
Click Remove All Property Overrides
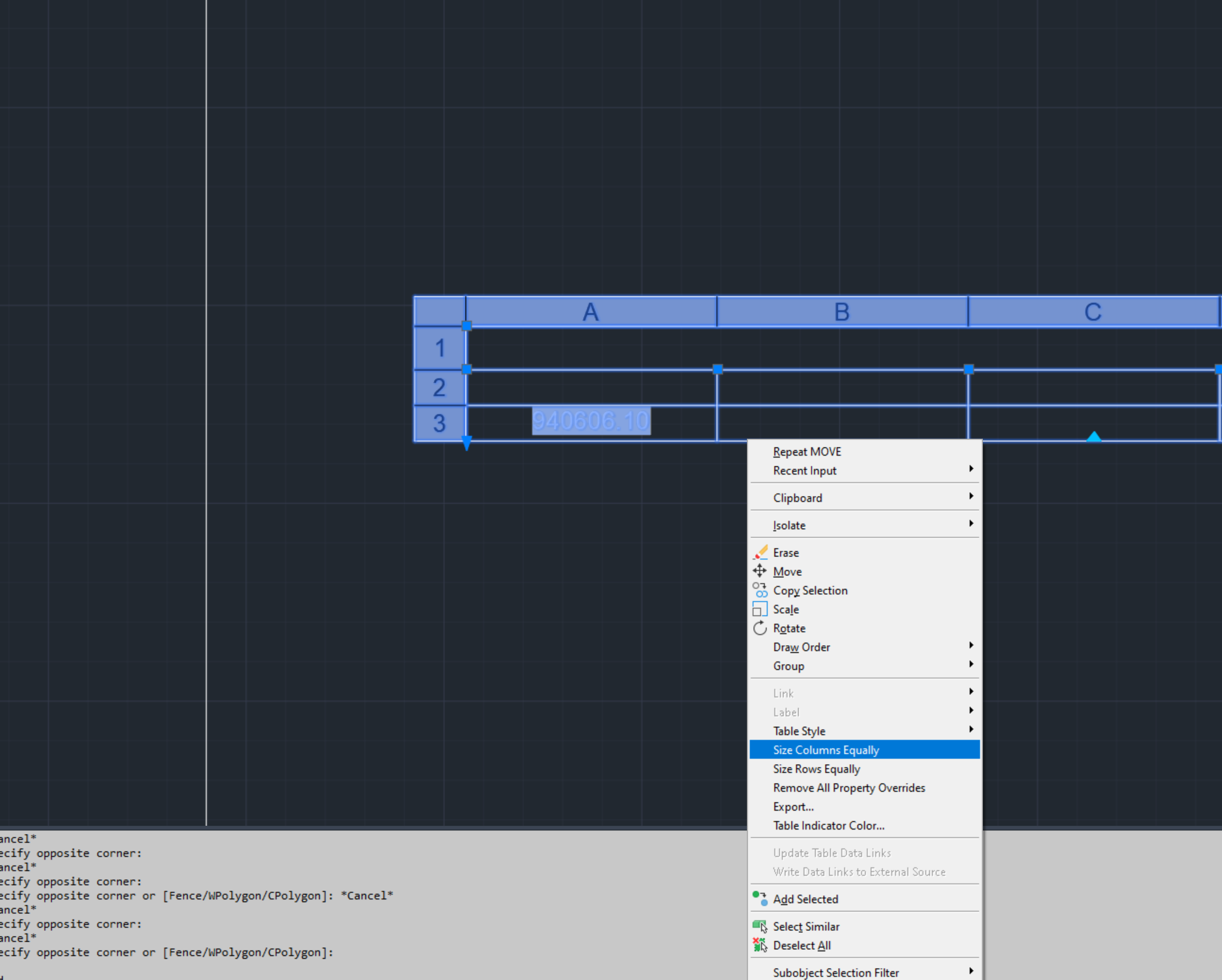pyautogui.click(x=849, y=787)
